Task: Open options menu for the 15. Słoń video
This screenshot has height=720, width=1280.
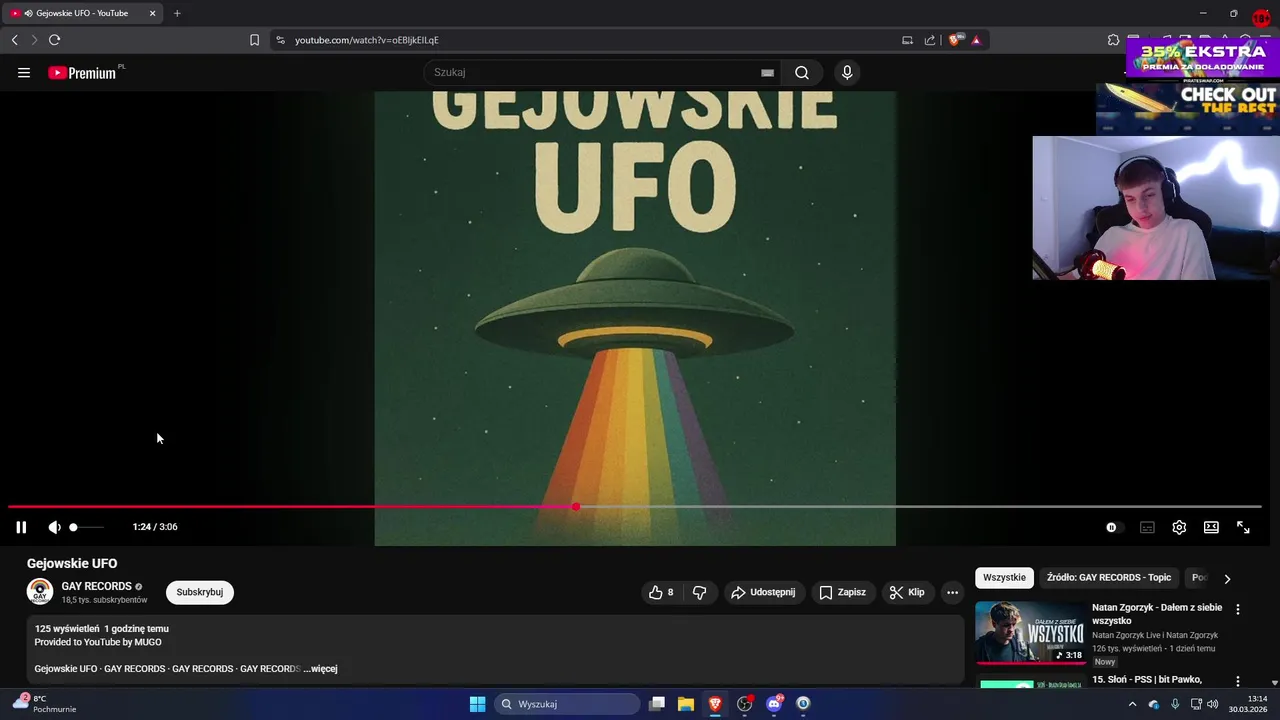Action: pos(1238,680)
